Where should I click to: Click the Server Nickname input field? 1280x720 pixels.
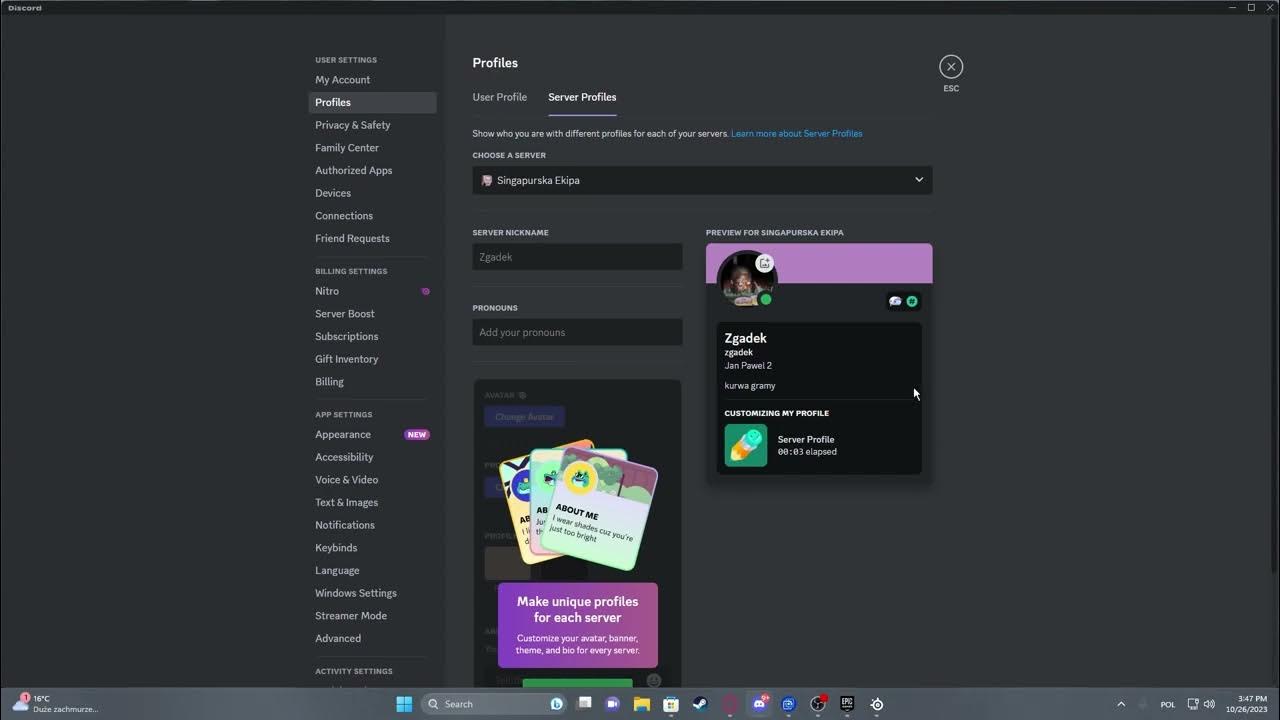577,257
